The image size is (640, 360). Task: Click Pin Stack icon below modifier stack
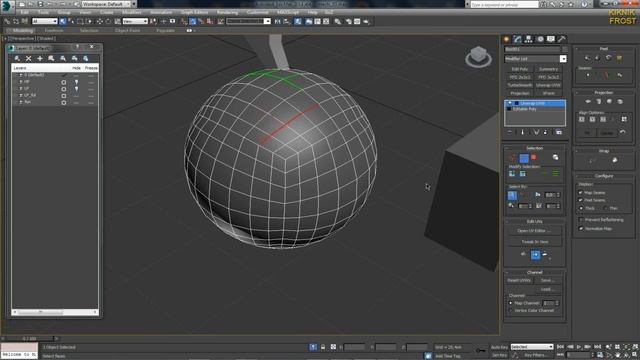click(x=510, y=132)
